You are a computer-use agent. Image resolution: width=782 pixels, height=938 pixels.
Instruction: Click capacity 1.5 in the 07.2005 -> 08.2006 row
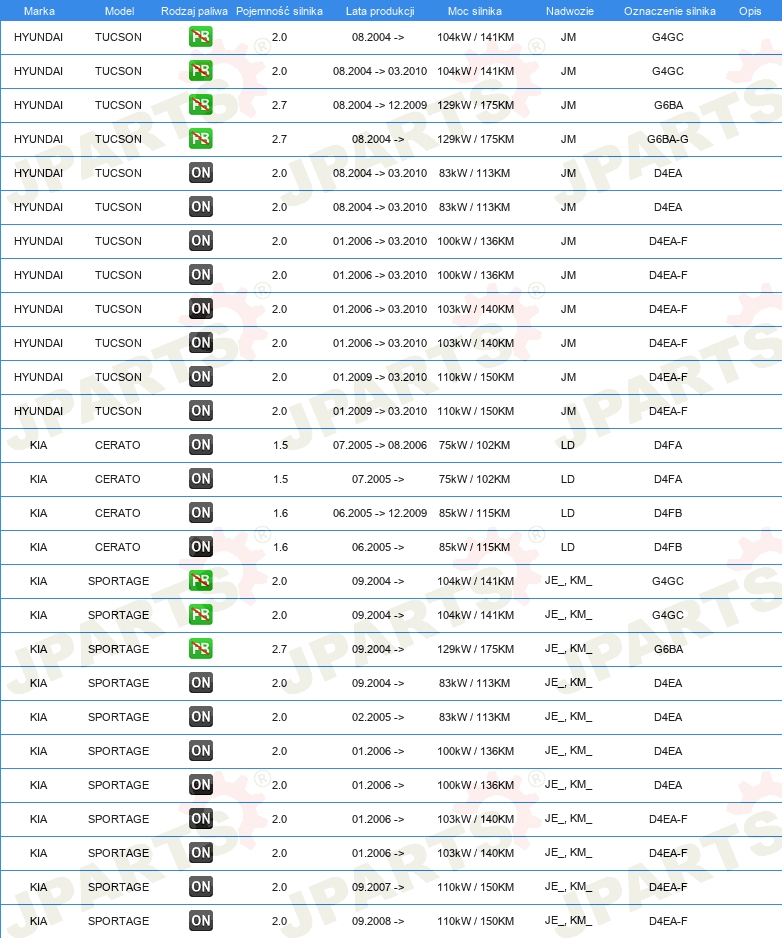click(280, 445)
